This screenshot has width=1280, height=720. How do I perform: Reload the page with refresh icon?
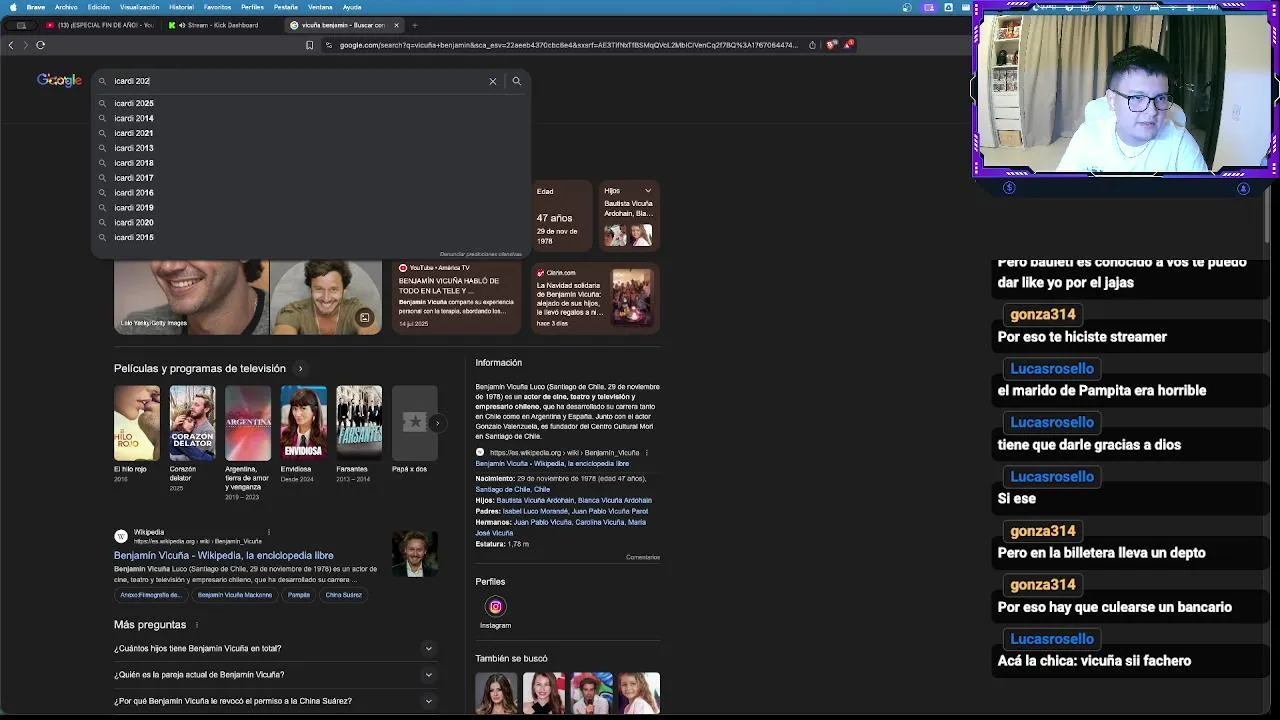pyautogui.click(x=40, y=45)
